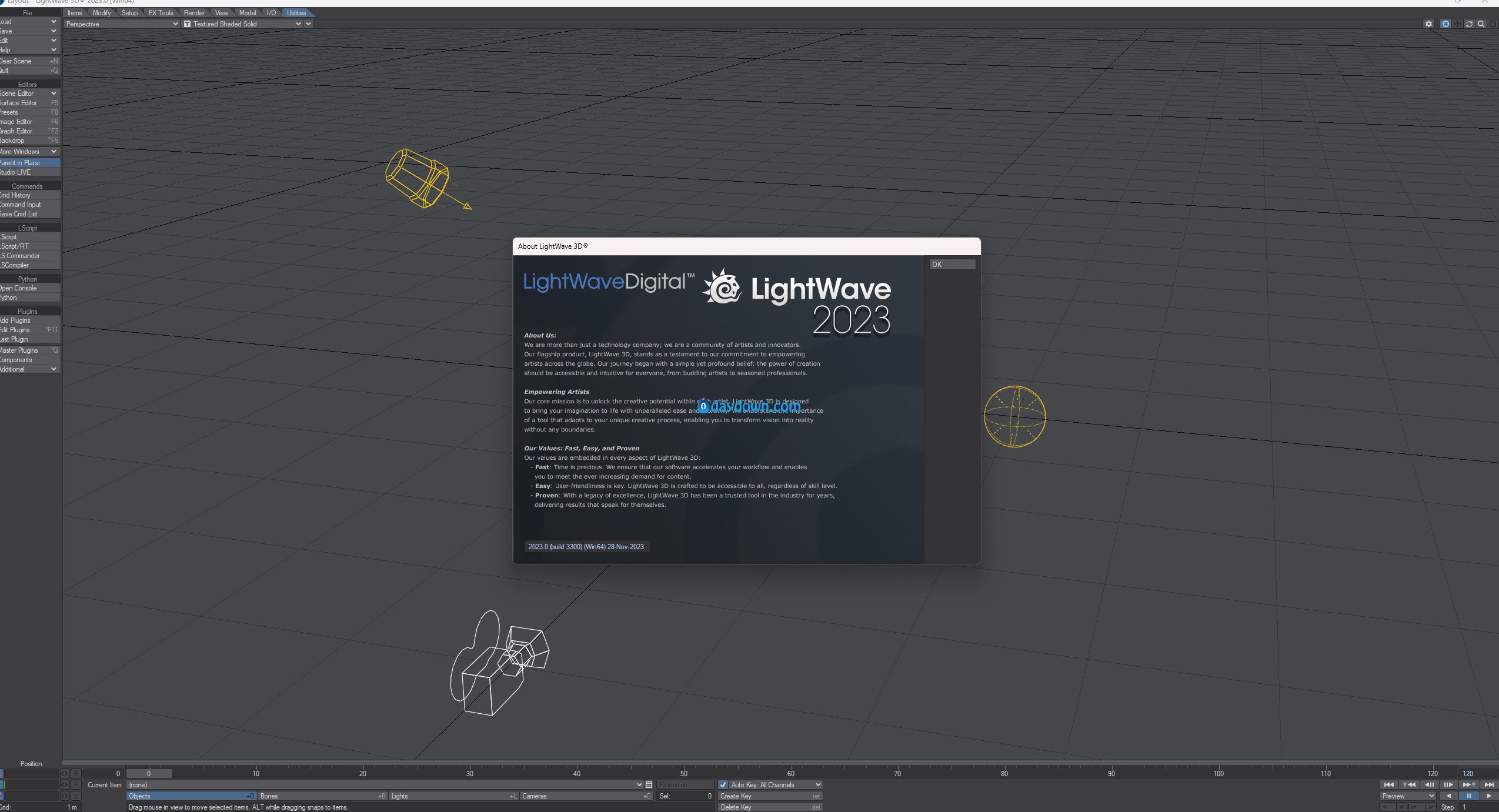Switch to Lights edit mode

(x=454, y=796)
